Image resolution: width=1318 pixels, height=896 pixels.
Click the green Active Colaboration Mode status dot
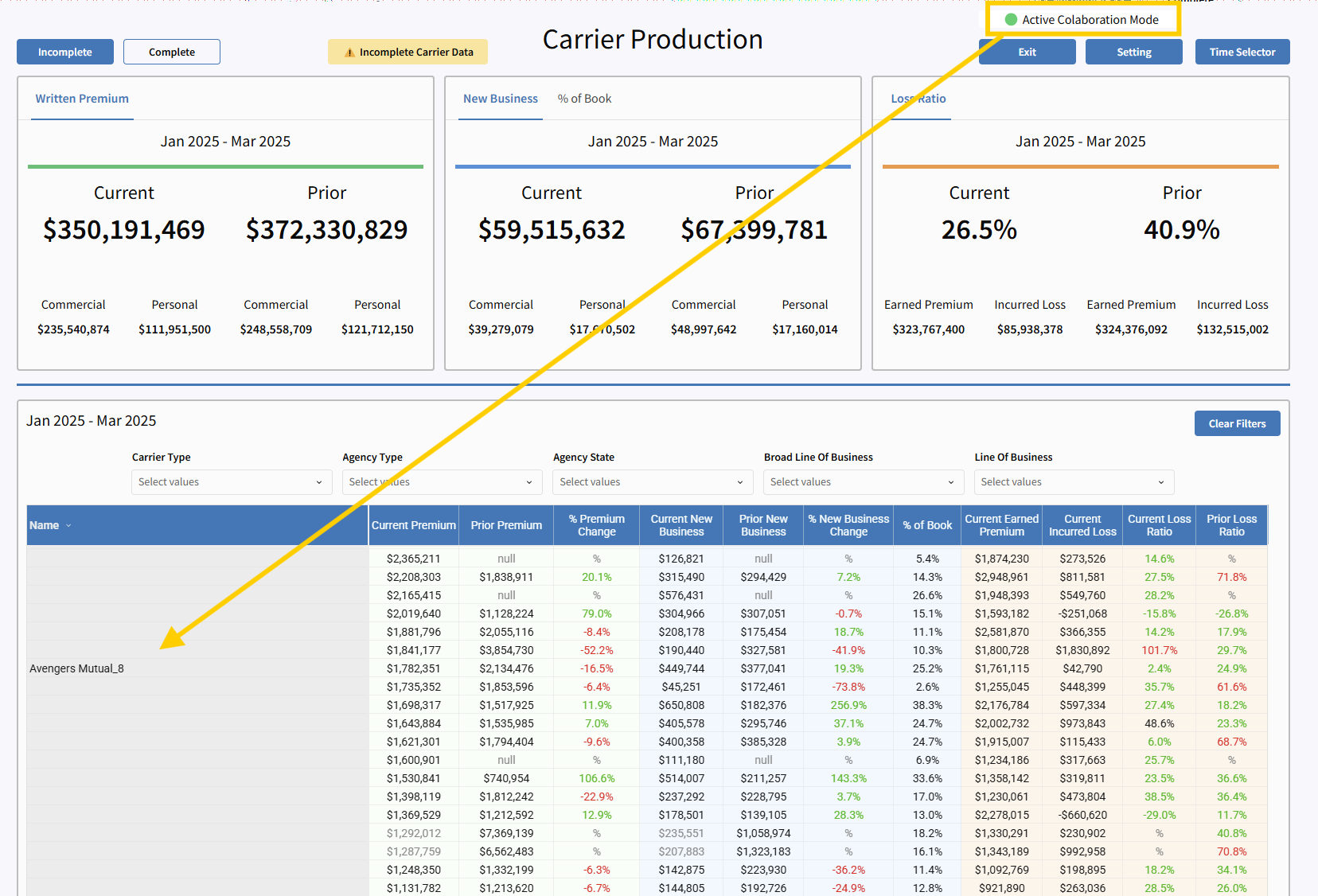[1011, 20]
